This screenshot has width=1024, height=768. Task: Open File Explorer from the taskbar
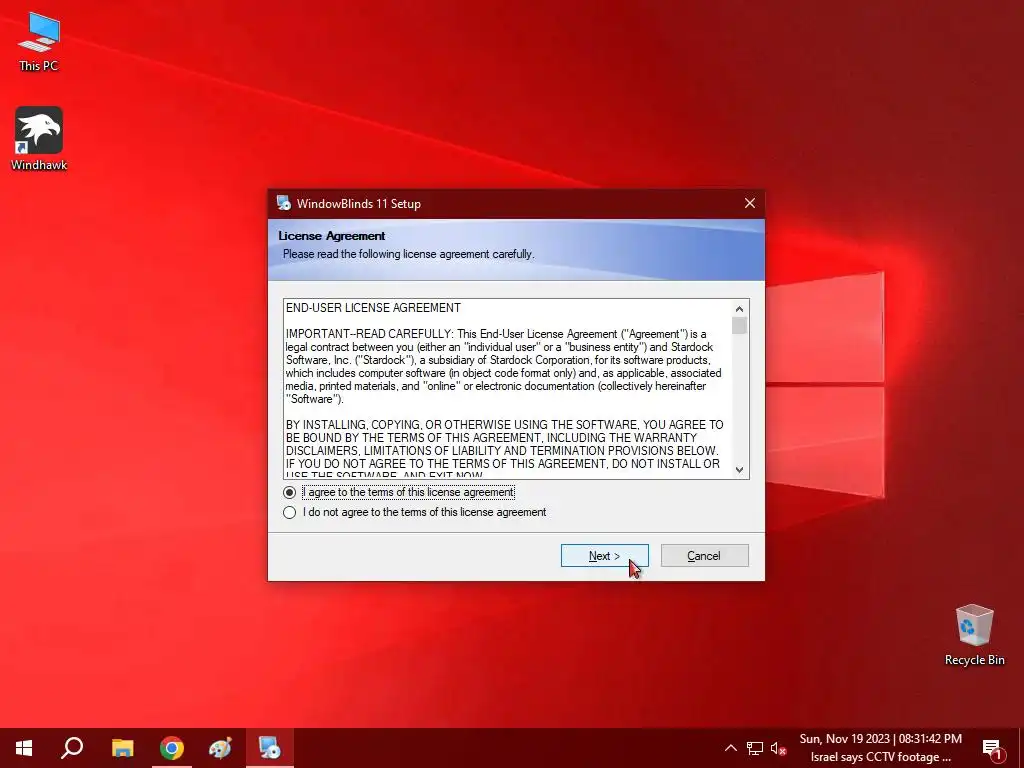click(x=122, y=748)
